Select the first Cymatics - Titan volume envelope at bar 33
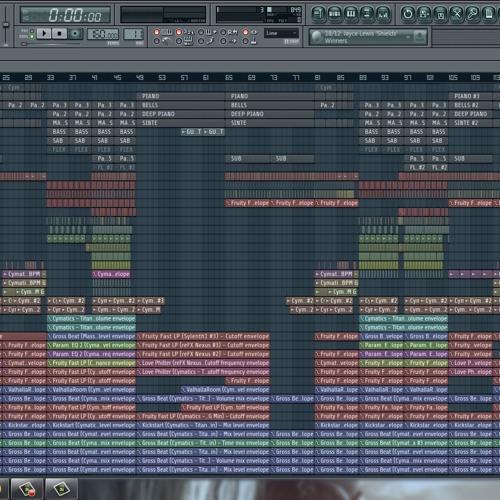Image resolution: width=500 pixels, height=500 pixels. [x=91, y=319]
